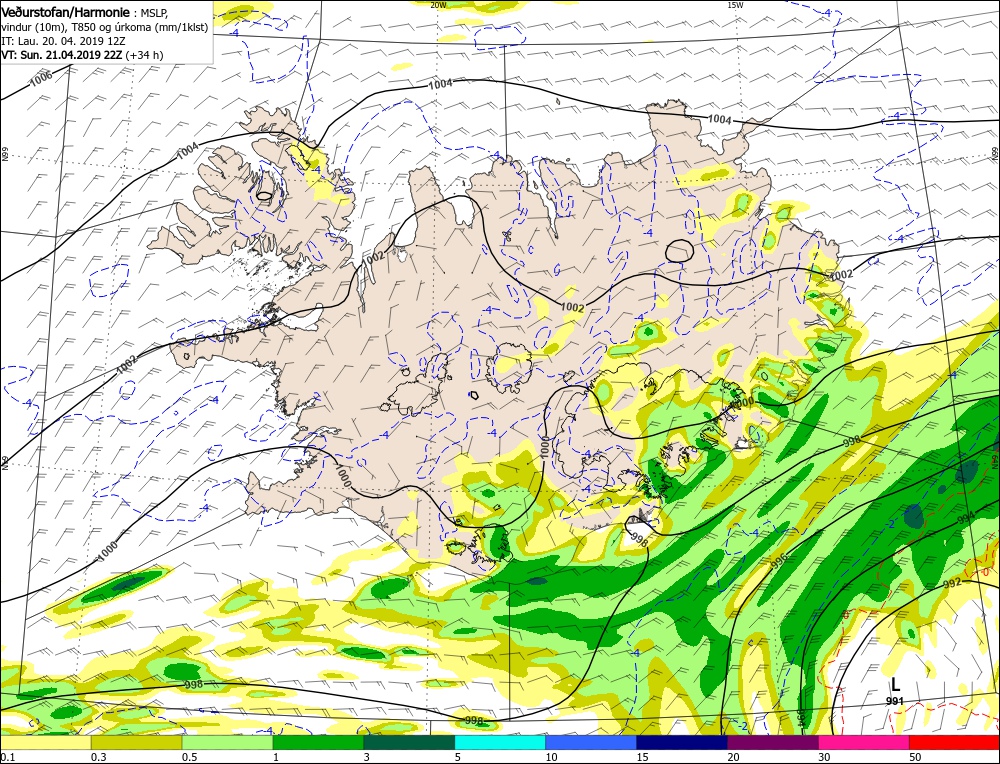Select the dark green 3–5 legend swatch
1000x764 pixels.
409,742
